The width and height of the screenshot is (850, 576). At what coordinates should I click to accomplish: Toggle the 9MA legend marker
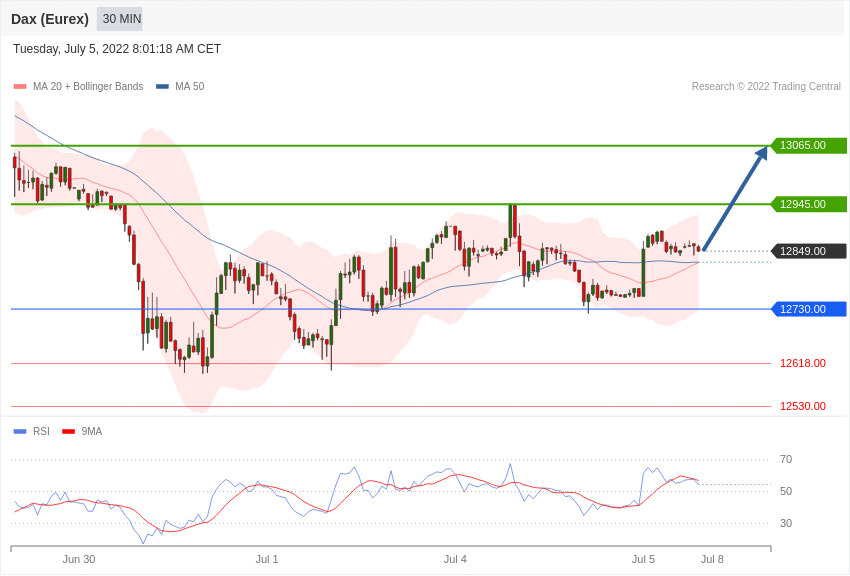click(68, 432)
